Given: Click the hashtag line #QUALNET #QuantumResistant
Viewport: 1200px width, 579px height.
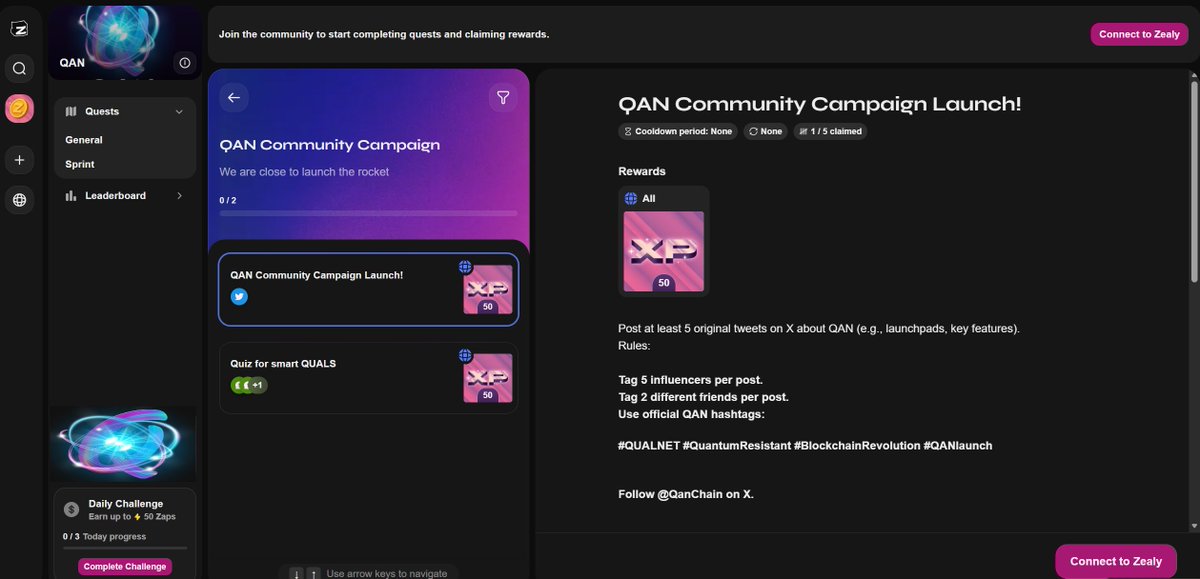Looking at the screenshot, I should coord(805,445).
